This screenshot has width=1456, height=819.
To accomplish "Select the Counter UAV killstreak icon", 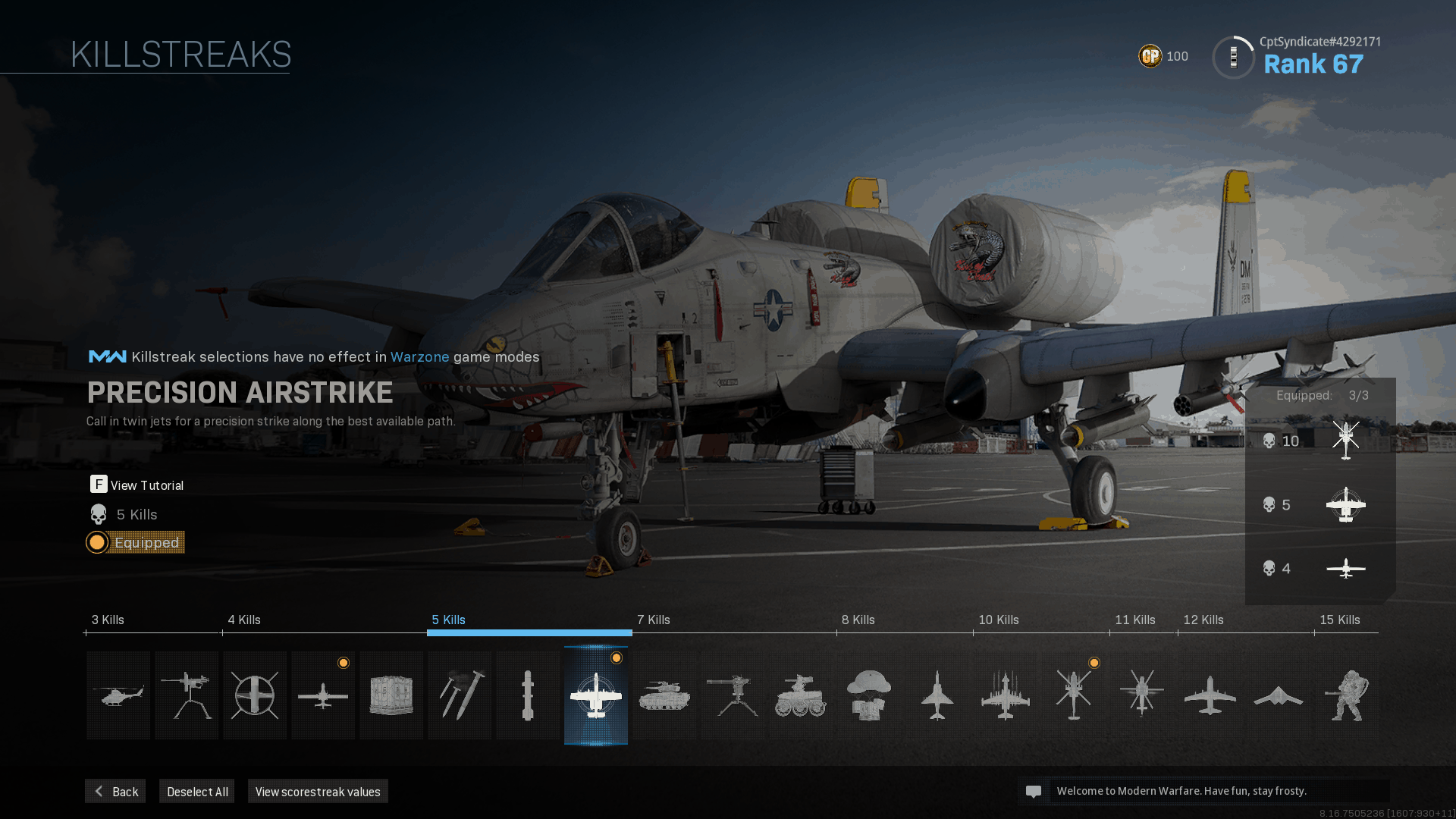I will [x=255, y=695].
